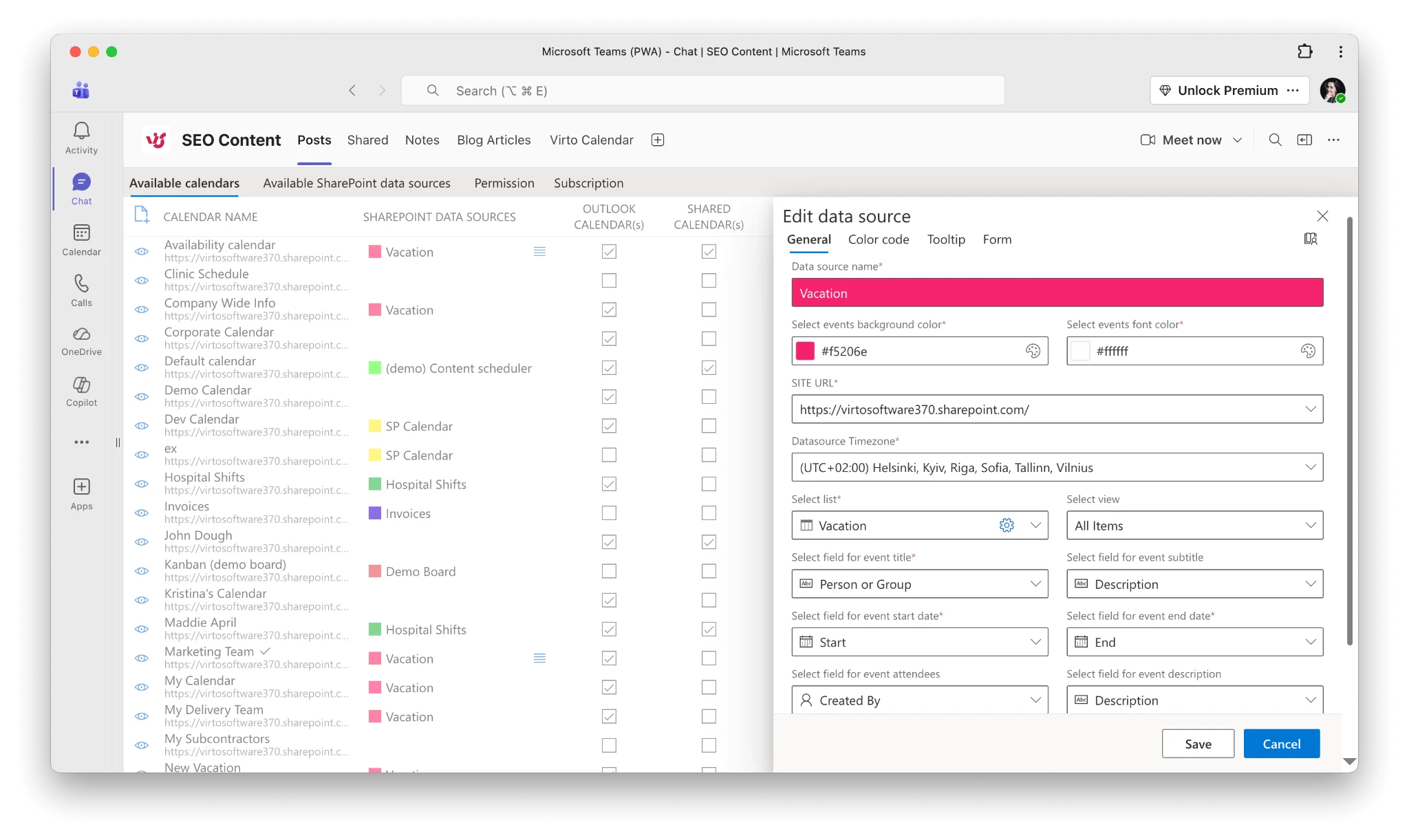Open Marketing Team Vacation list menu icon
This screenshot has width=1409, height=840.
click(x=540, y=658)
